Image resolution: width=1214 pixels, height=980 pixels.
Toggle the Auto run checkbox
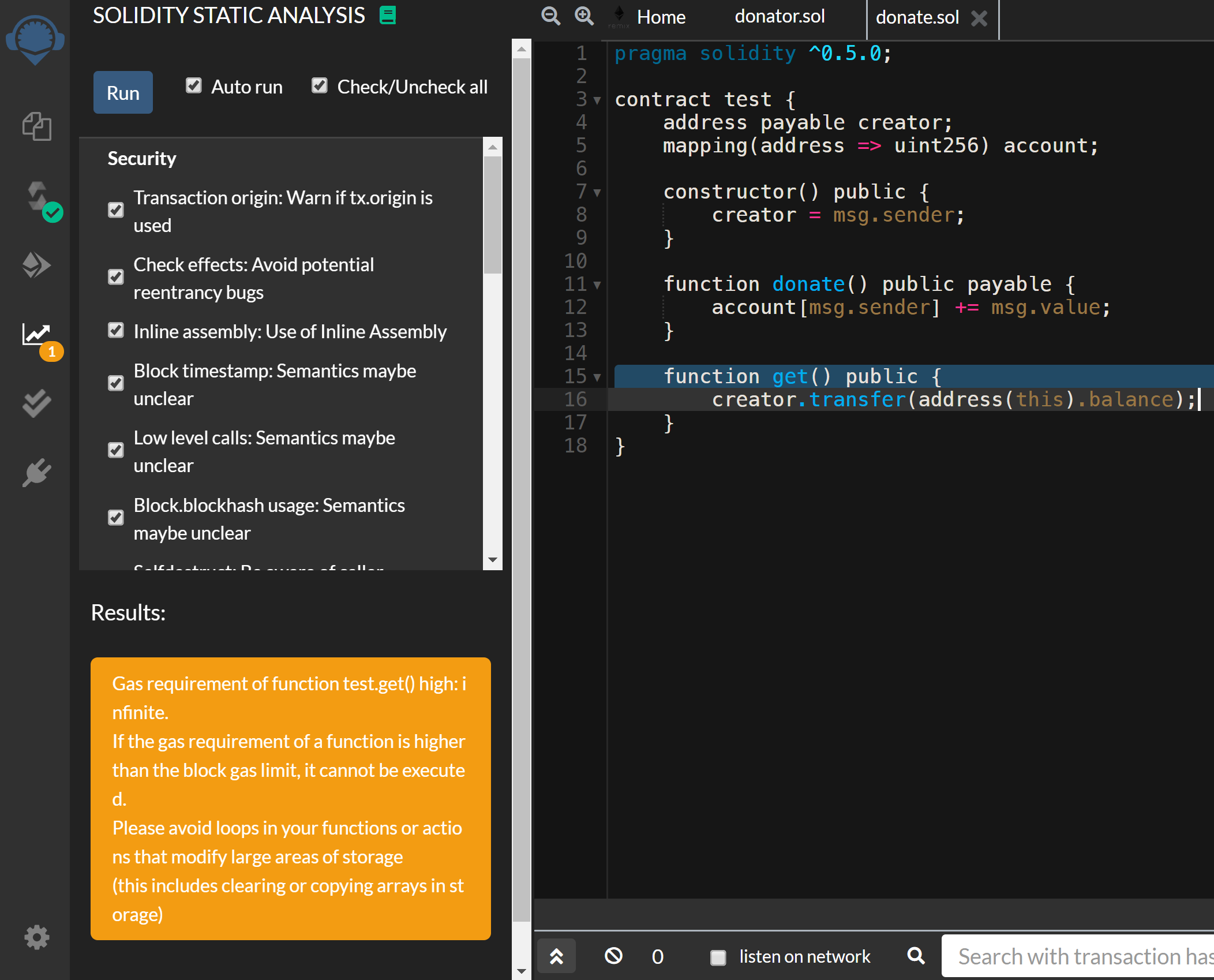[x=194, y=86]
